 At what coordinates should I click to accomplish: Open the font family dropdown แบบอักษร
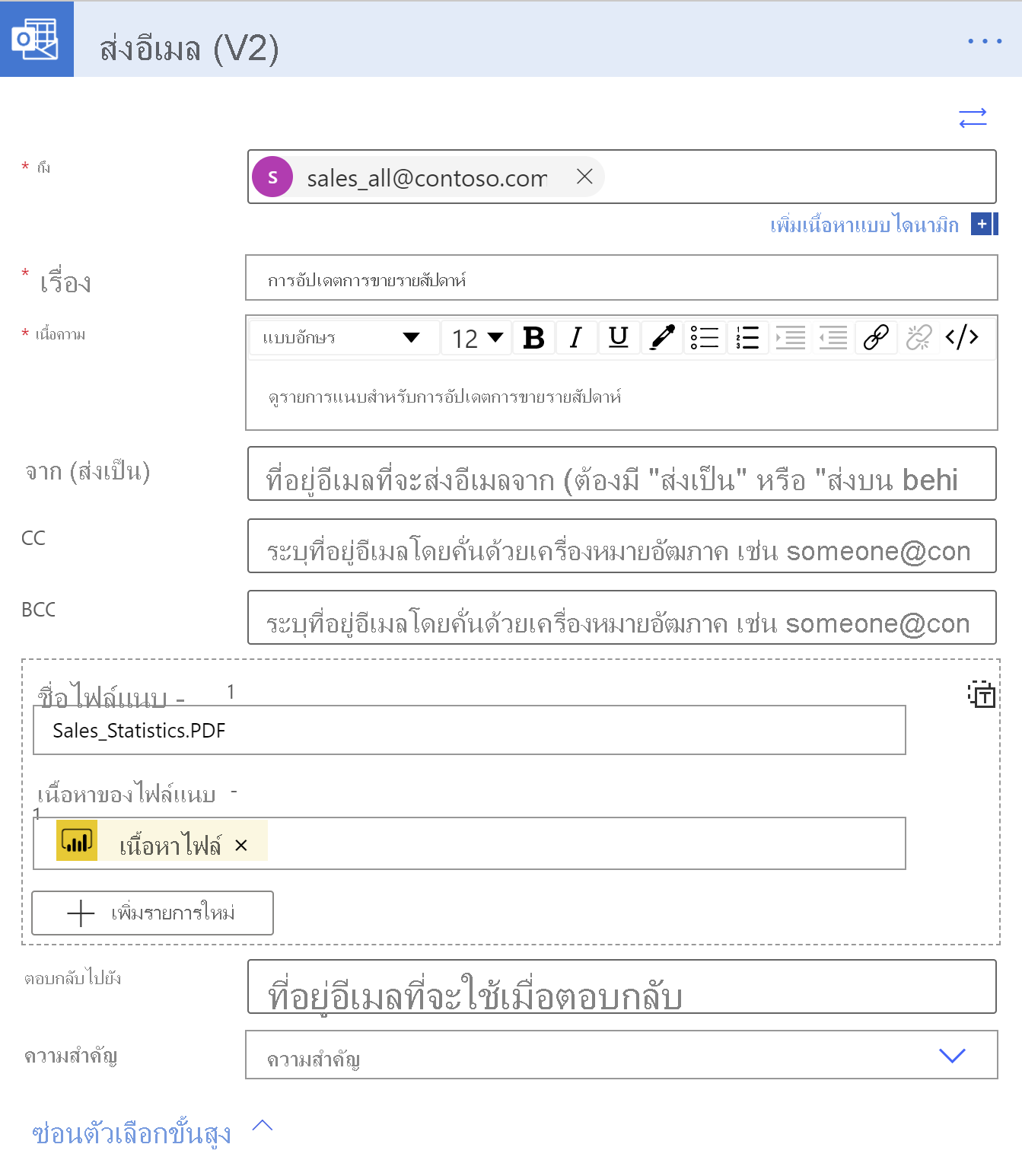pyautogui.click(x=344, y=337)
